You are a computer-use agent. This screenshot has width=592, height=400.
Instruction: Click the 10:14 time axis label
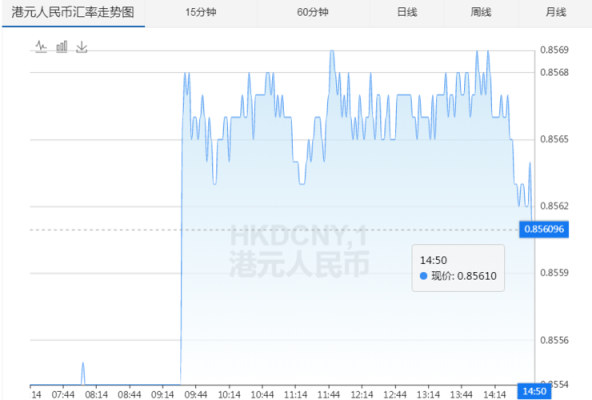229,395
